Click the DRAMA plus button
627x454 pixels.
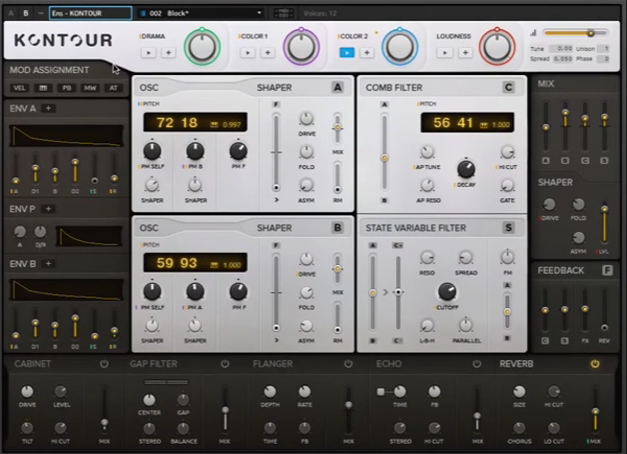(168, 52)
